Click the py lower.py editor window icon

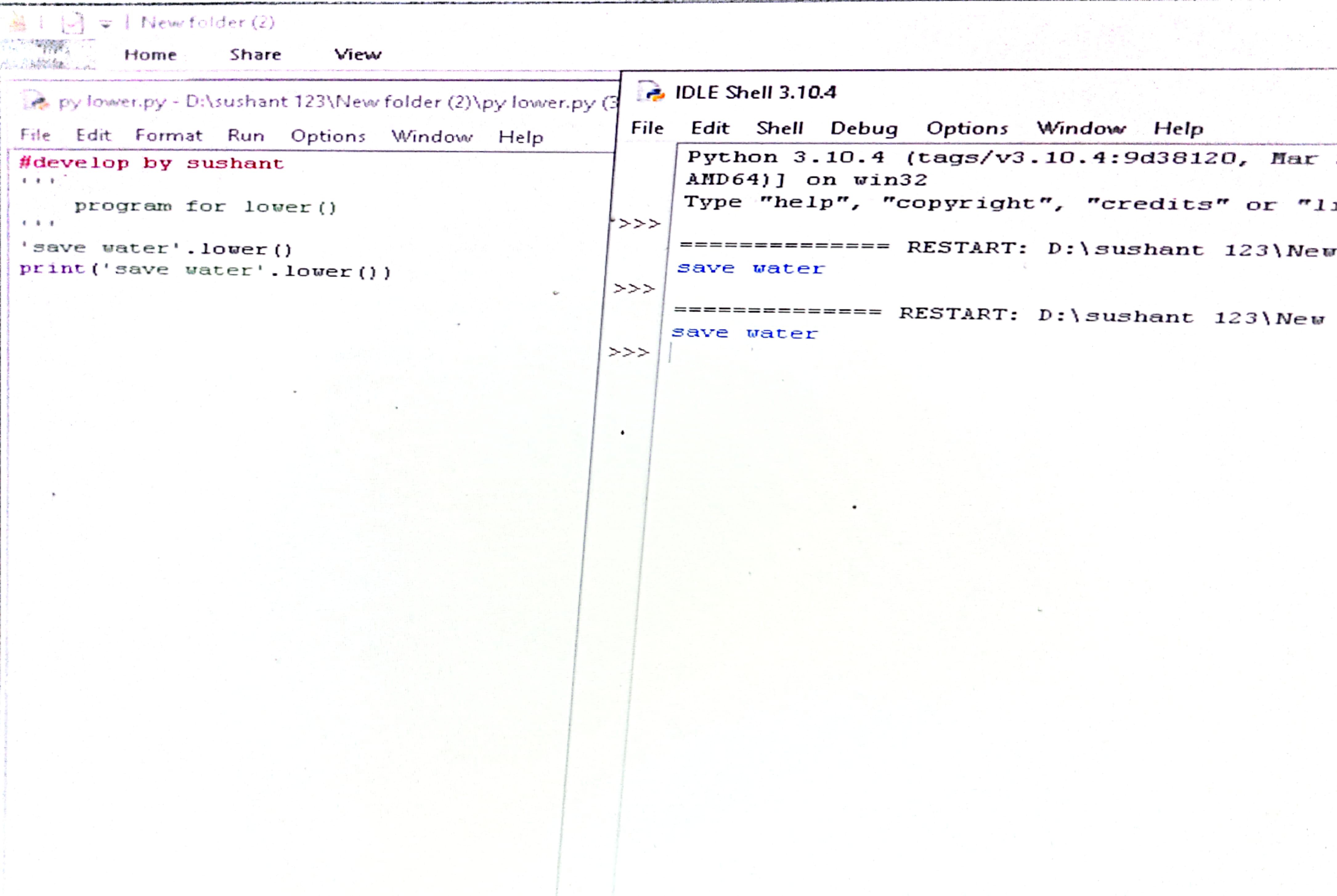pyautogui.click(x=36, y=102)
